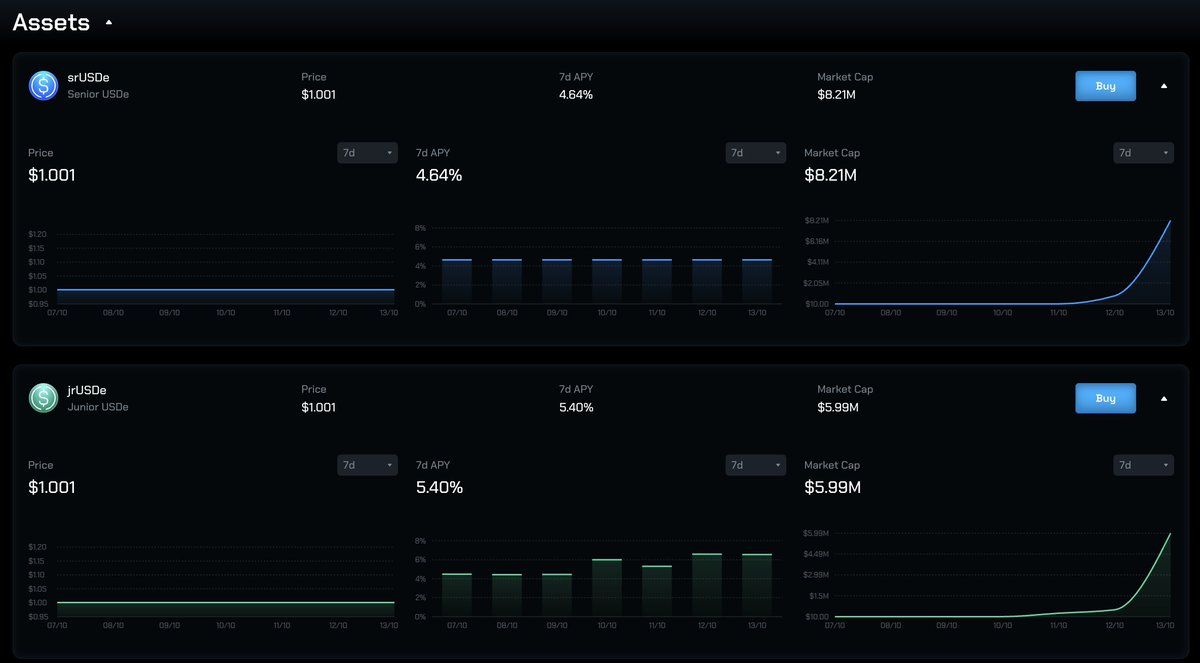The width and height of the screenshot is (1200, 663).
Task: Open srUSDe Market Cap range dropdown
Action: tap(1143, 153)
